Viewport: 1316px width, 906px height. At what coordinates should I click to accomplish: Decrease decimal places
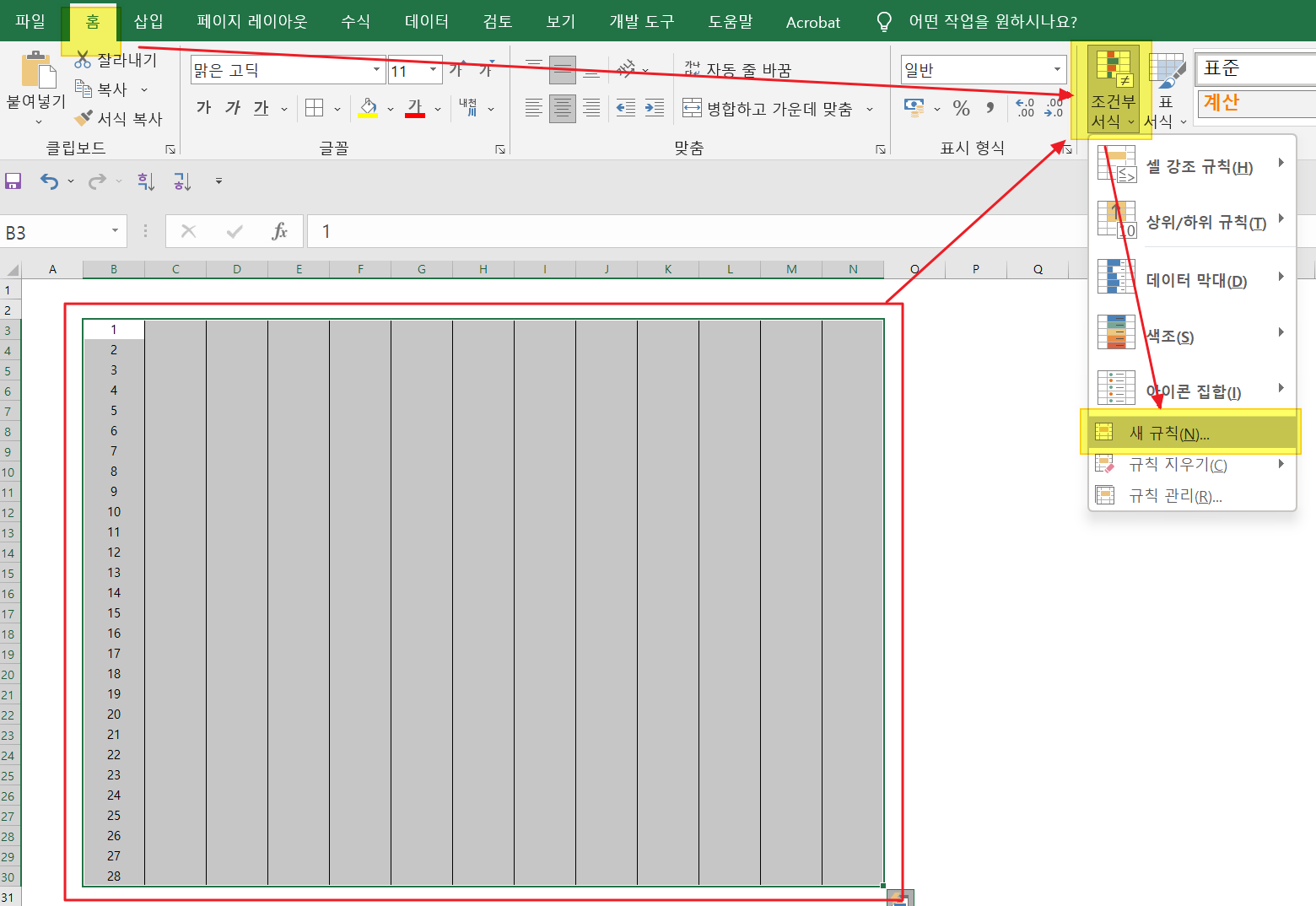click(1054, 107)
